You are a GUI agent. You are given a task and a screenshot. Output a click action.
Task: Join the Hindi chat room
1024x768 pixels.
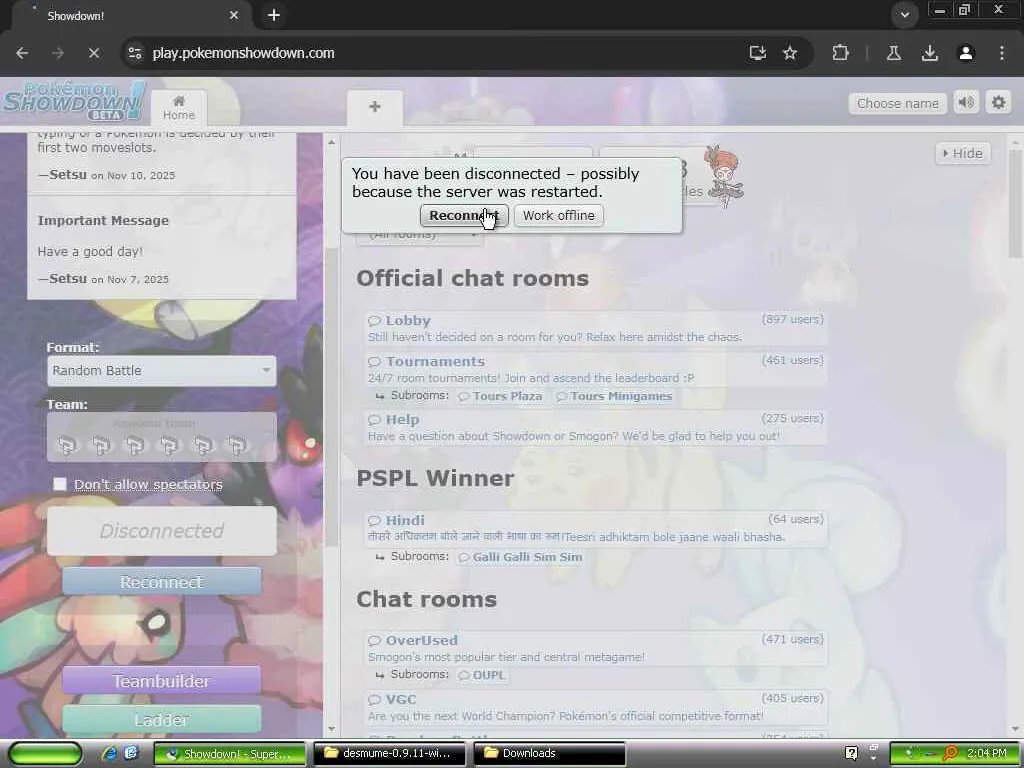[x=595, y=528]
